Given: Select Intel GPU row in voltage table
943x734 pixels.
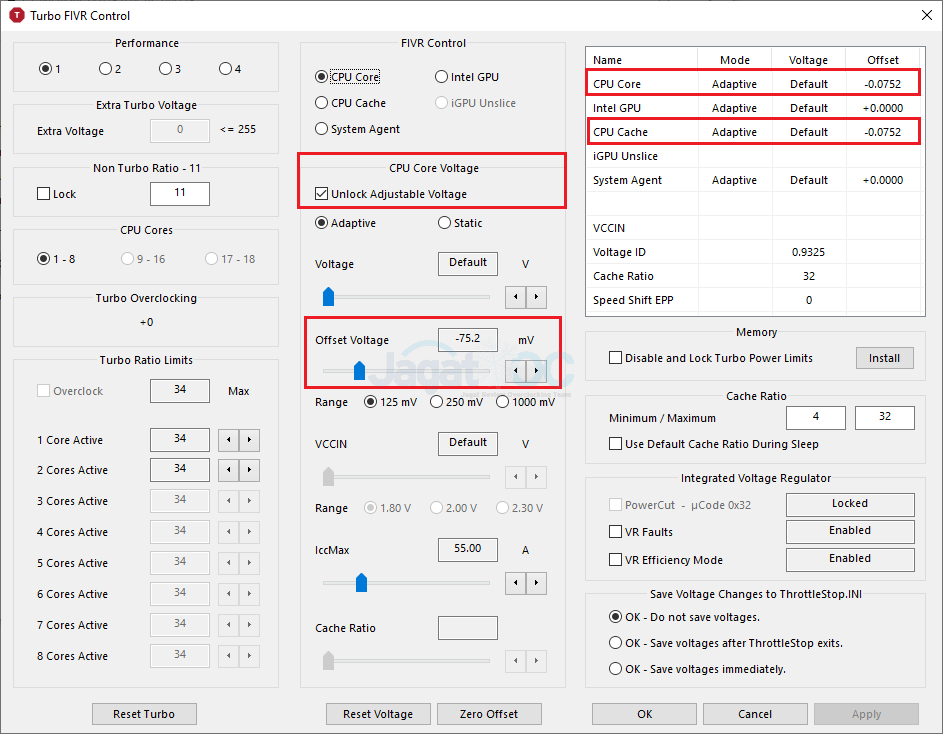Looking at the screenshot, I should click(753, 108).
